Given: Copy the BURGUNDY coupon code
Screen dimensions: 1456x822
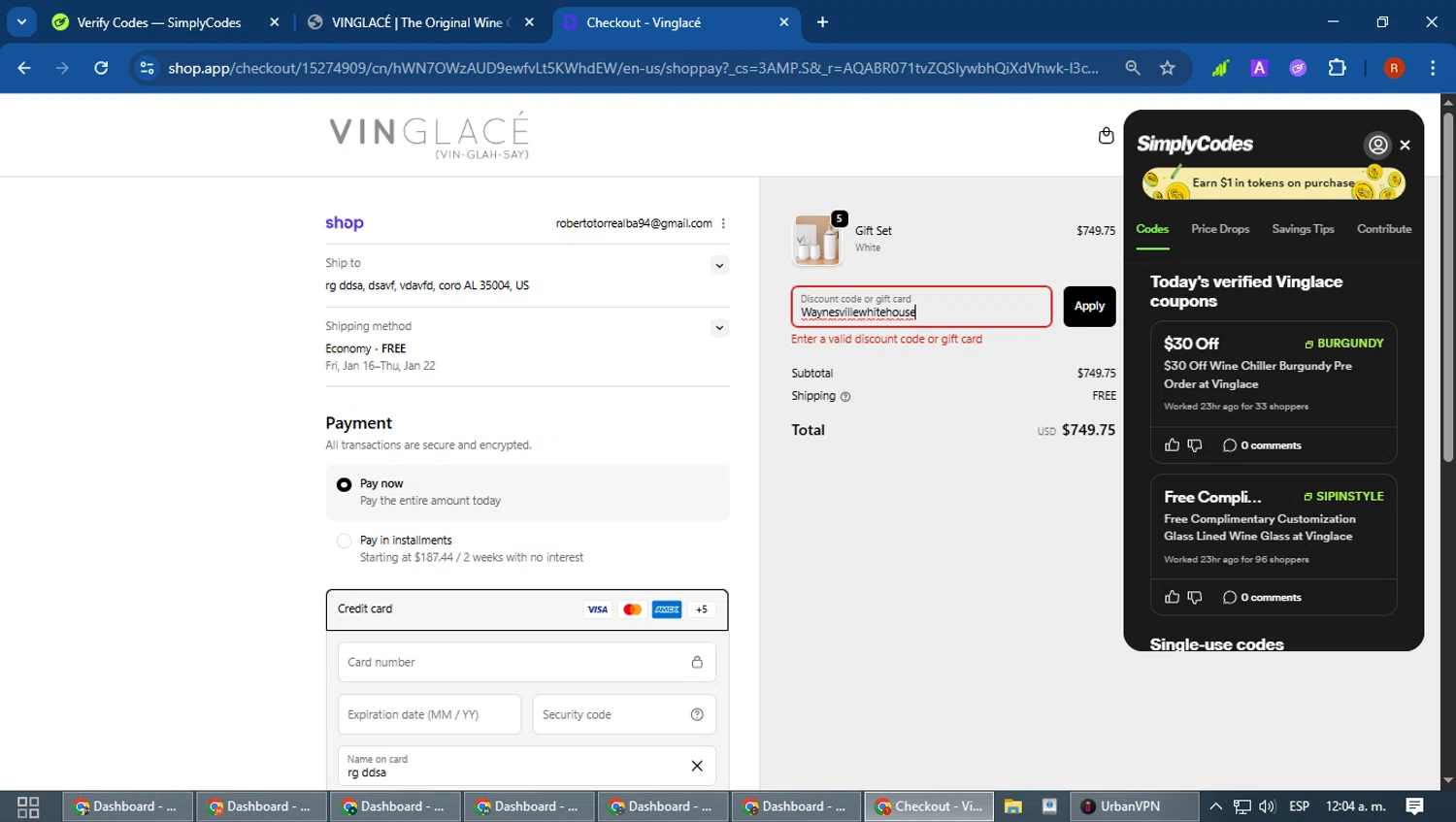Looking at the screenshot, I should [x=1343, y=344].
